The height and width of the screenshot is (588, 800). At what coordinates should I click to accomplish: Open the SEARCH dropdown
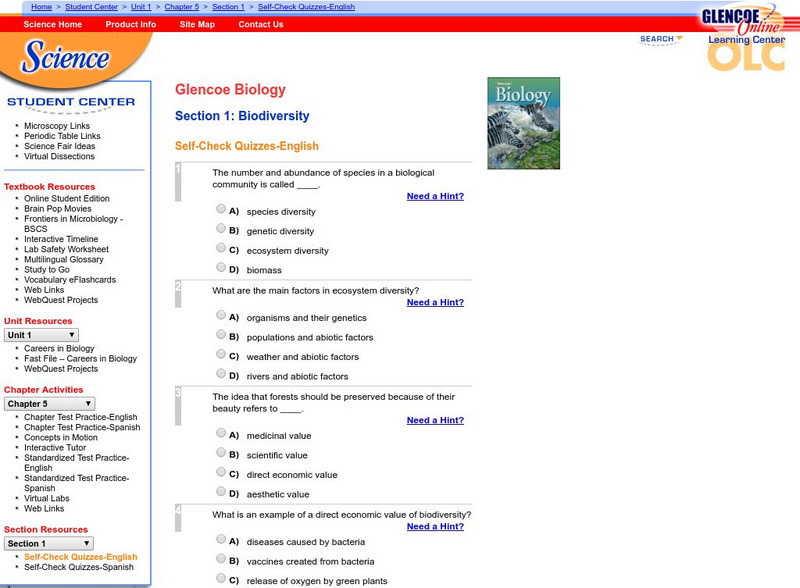pyautogui.click(x=661, y=39)
